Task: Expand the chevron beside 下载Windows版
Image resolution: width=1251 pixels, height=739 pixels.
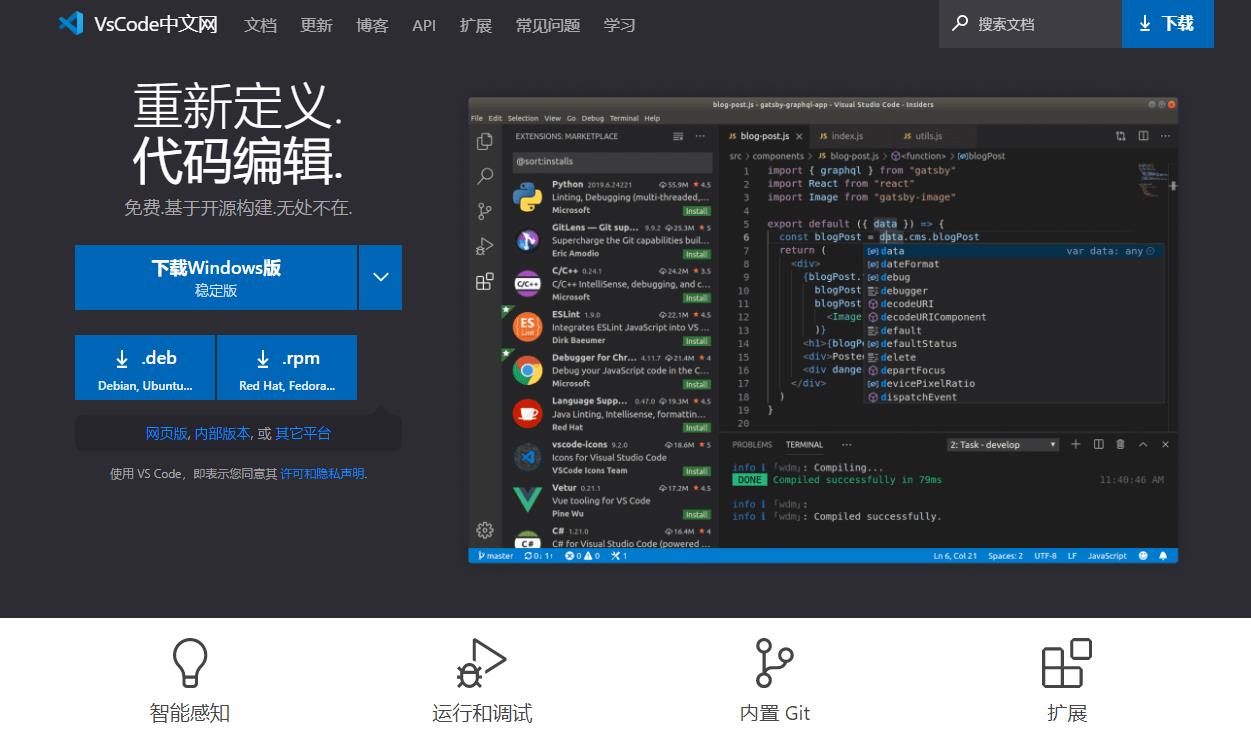Action: pos(381,278)
